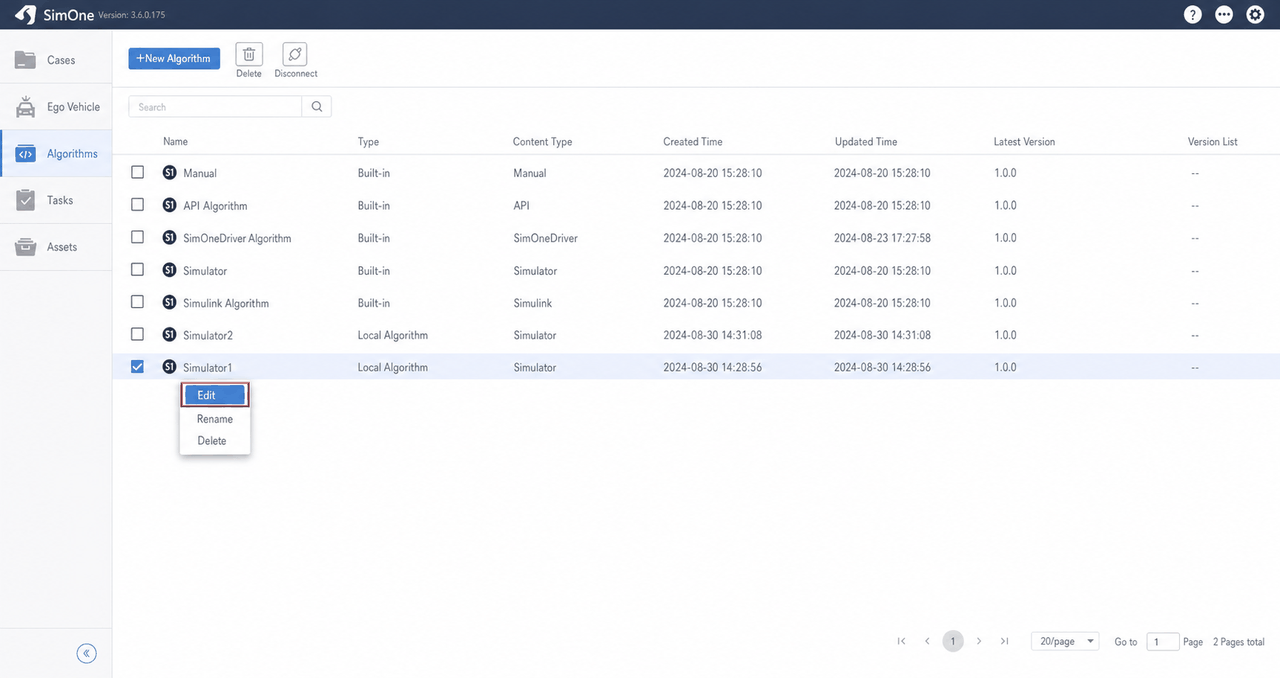Click the Assets box icon

tap(26, 247)
